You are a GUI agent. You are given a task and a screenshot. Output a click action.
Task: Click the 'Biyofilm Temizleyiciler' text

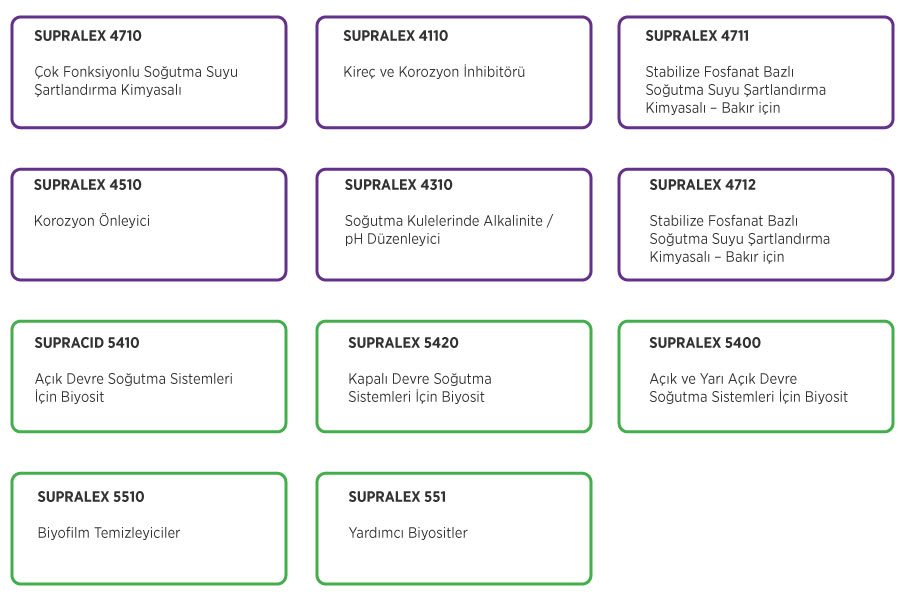click(x=109, y=533)
